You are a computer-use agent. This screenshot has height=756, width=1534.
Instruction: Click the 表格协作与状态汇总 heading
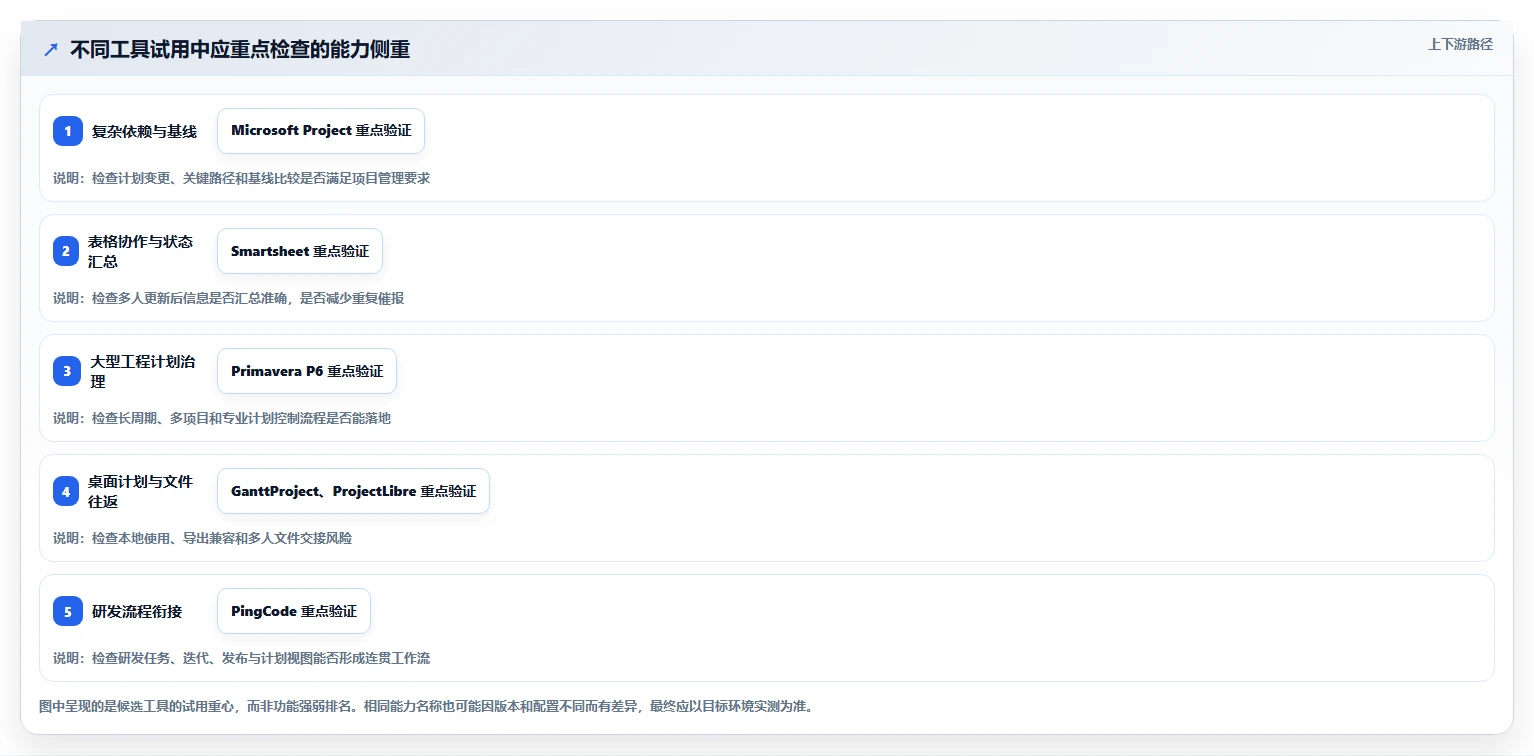click(140, 251)
